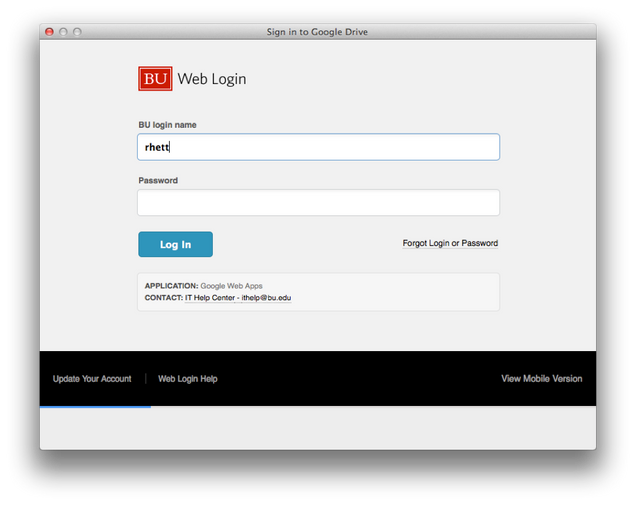Focus the BU login name field
This screenshot has width=636, height=505.
point(318,147)
